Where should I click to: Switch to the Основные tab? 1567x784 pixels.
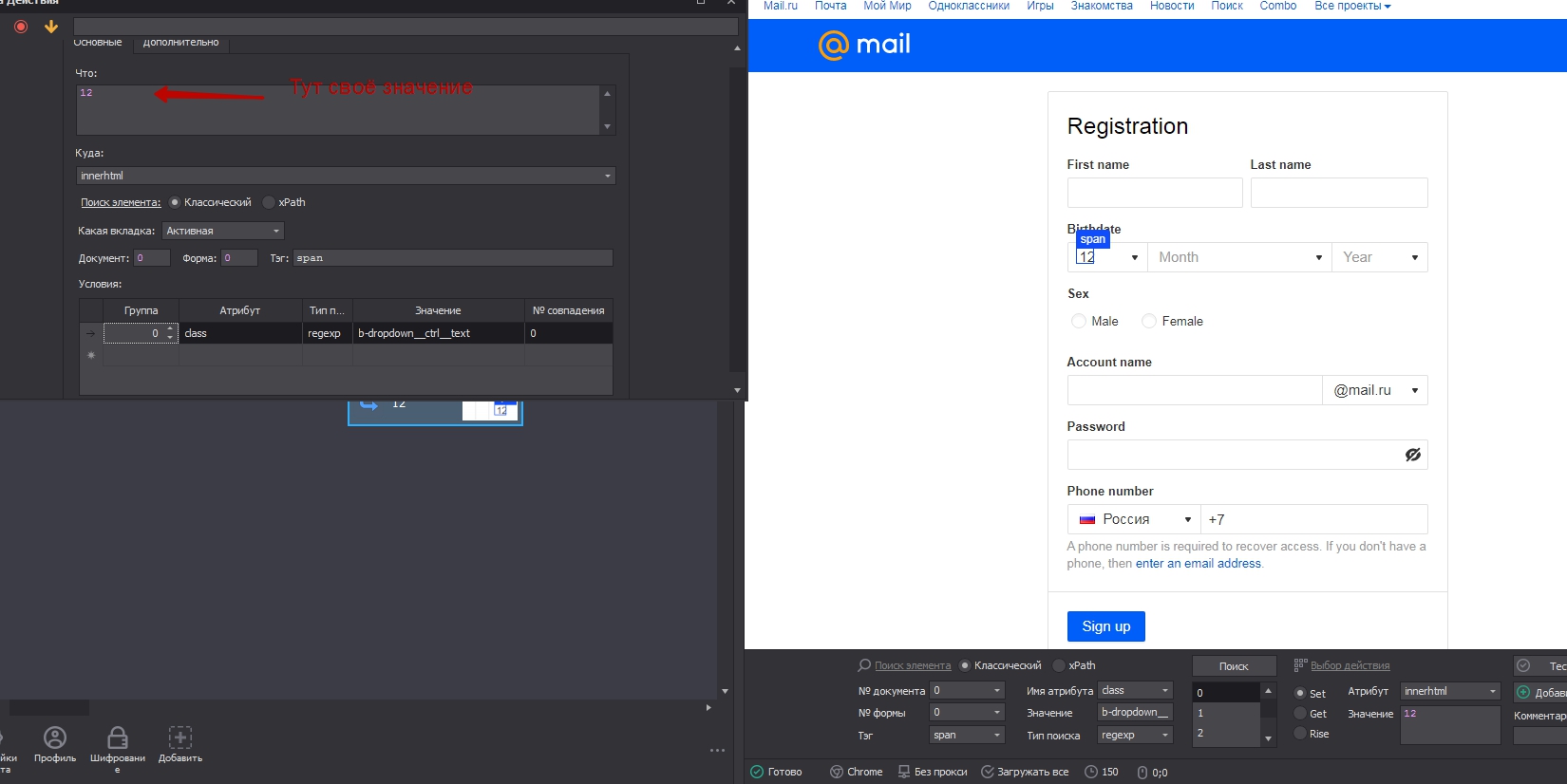point(98,43)
